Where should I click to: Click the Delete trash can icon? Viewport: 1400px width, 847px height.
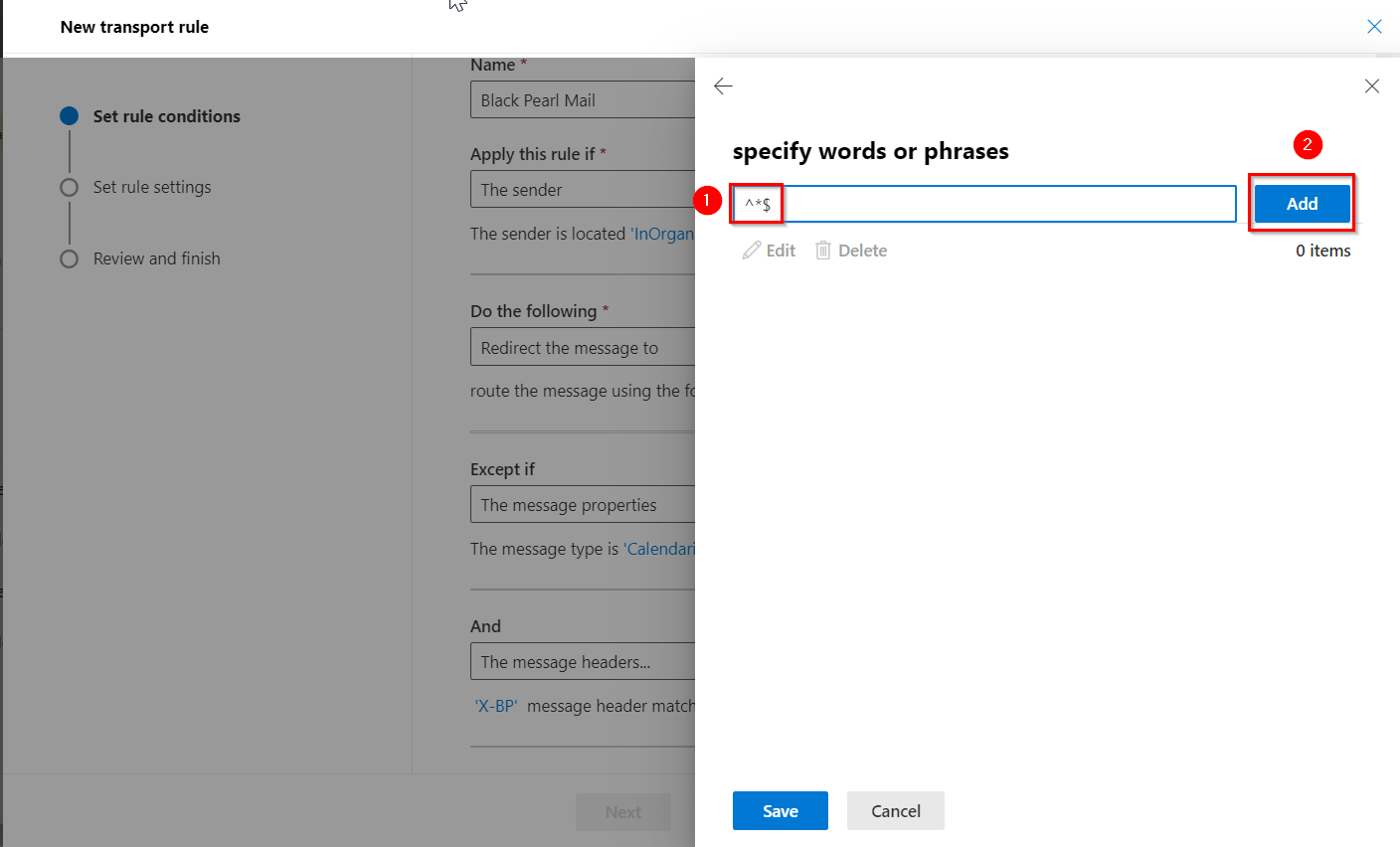pos(823,251)
